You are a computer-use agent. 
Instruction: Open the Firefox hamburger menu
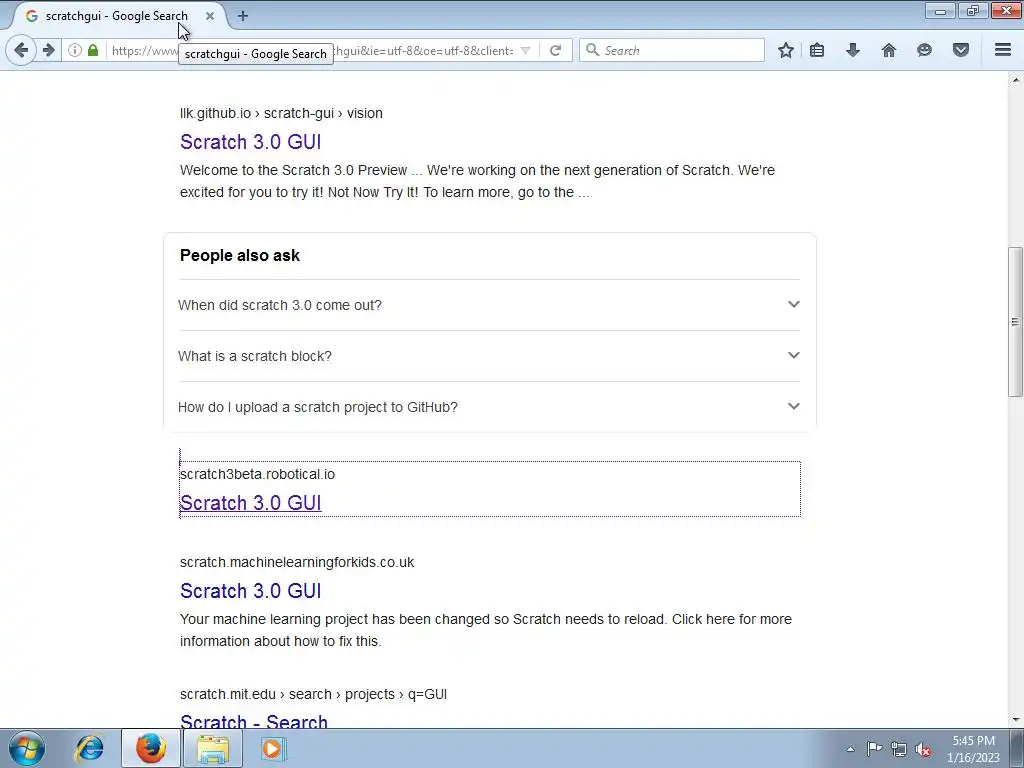(1003, 50)
